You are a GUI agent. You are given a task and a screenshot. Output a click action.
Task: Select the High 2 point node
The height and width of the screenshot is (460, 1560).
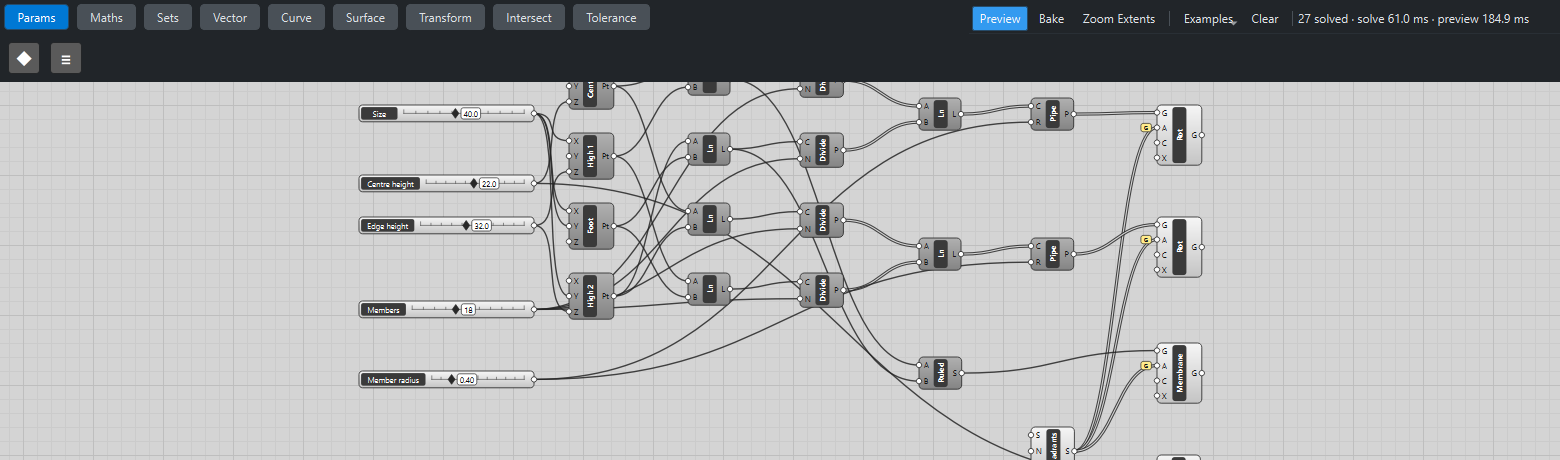(x=591, y=296)
